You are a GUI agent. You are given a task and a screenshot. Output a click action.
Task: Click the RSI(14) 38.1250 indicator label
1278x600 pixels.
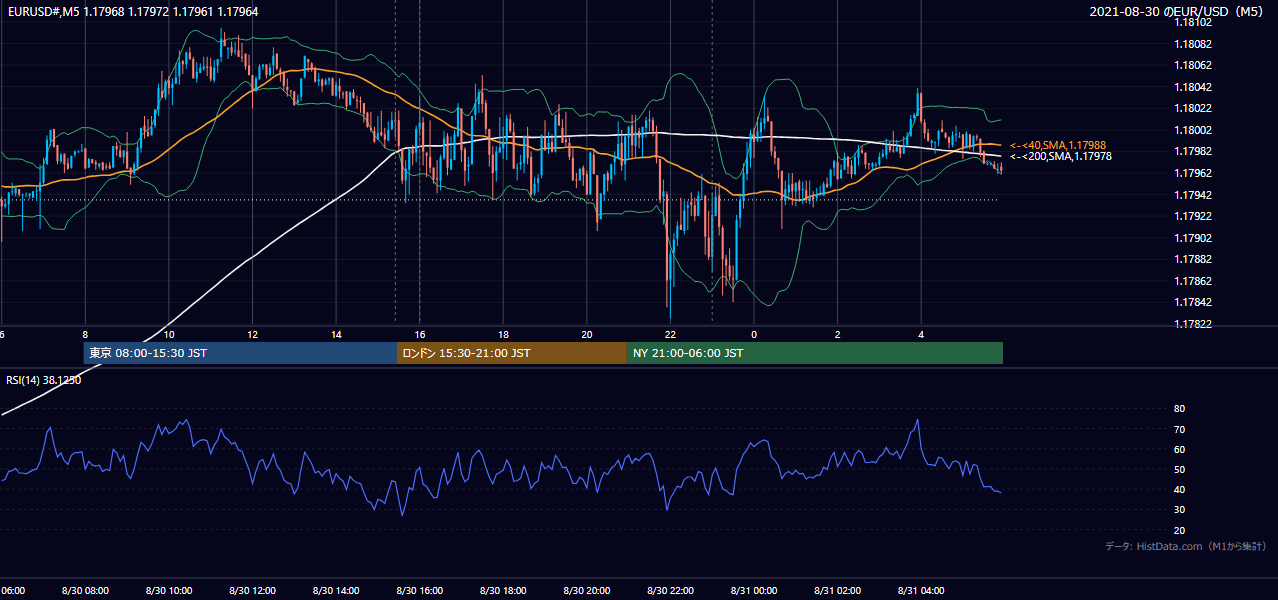pyautogui.click(x=44, y=380)
